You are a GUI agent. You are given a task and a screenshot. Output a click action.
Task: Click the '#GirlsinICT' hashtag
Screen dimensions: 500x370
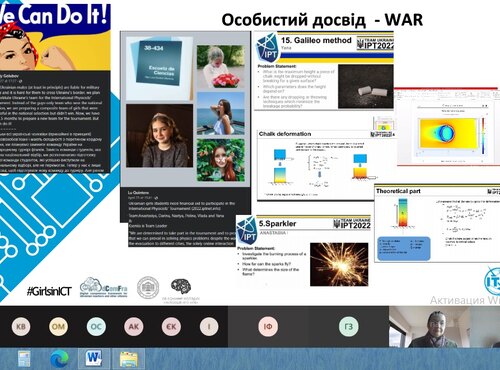coord(49,292)
